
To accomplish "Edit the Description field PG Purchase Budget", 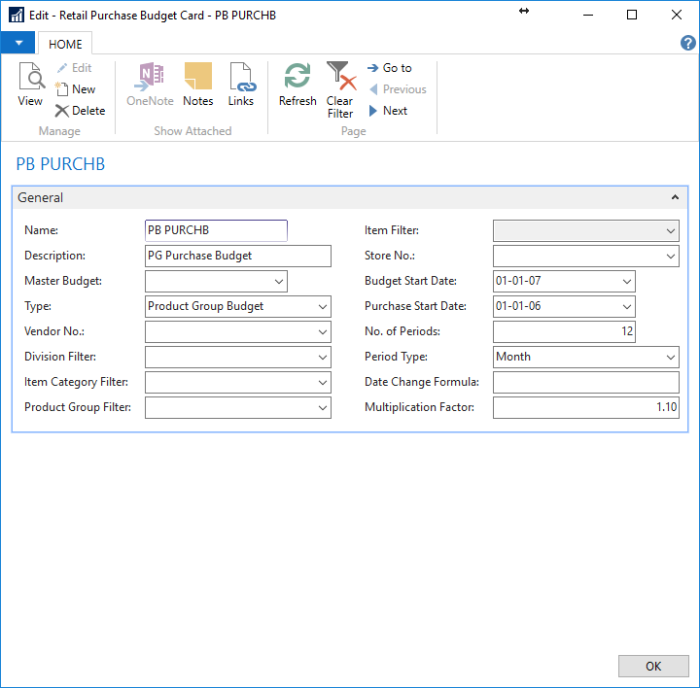I will click(x=238, y=256).
